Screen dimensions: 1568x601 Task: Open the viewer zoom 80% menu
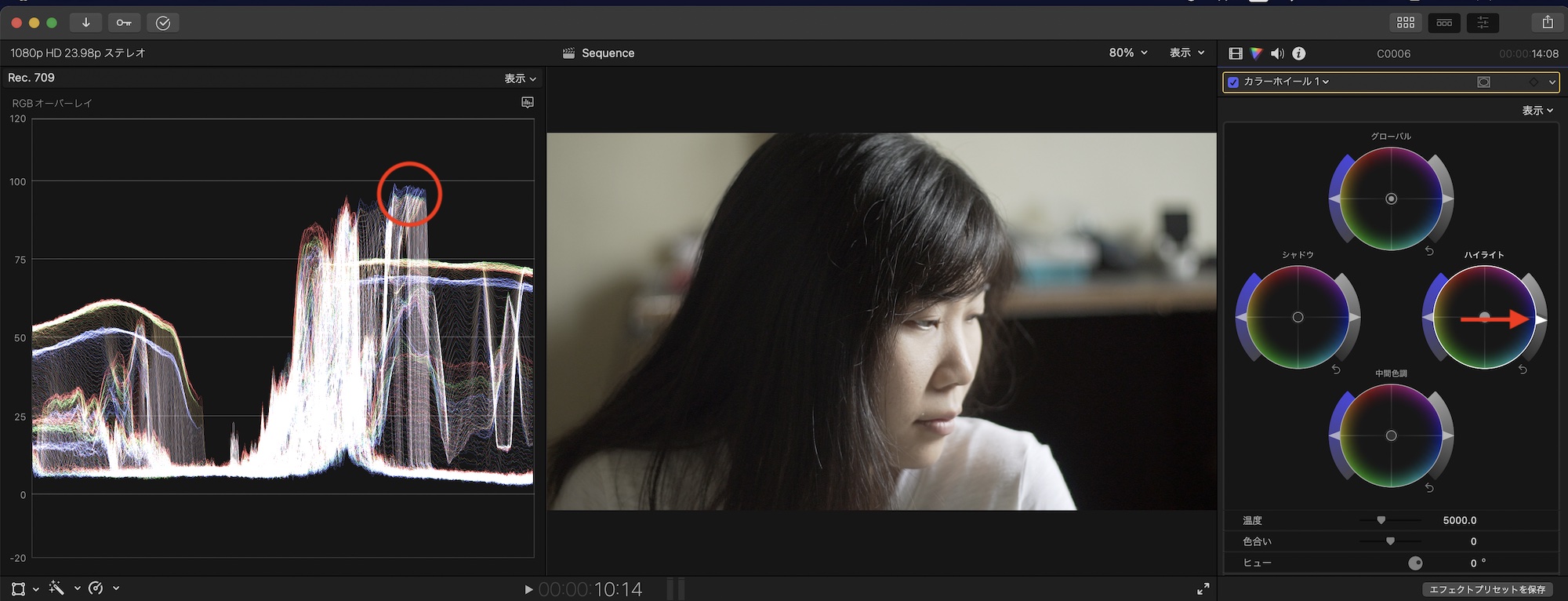coord(1128,53)
